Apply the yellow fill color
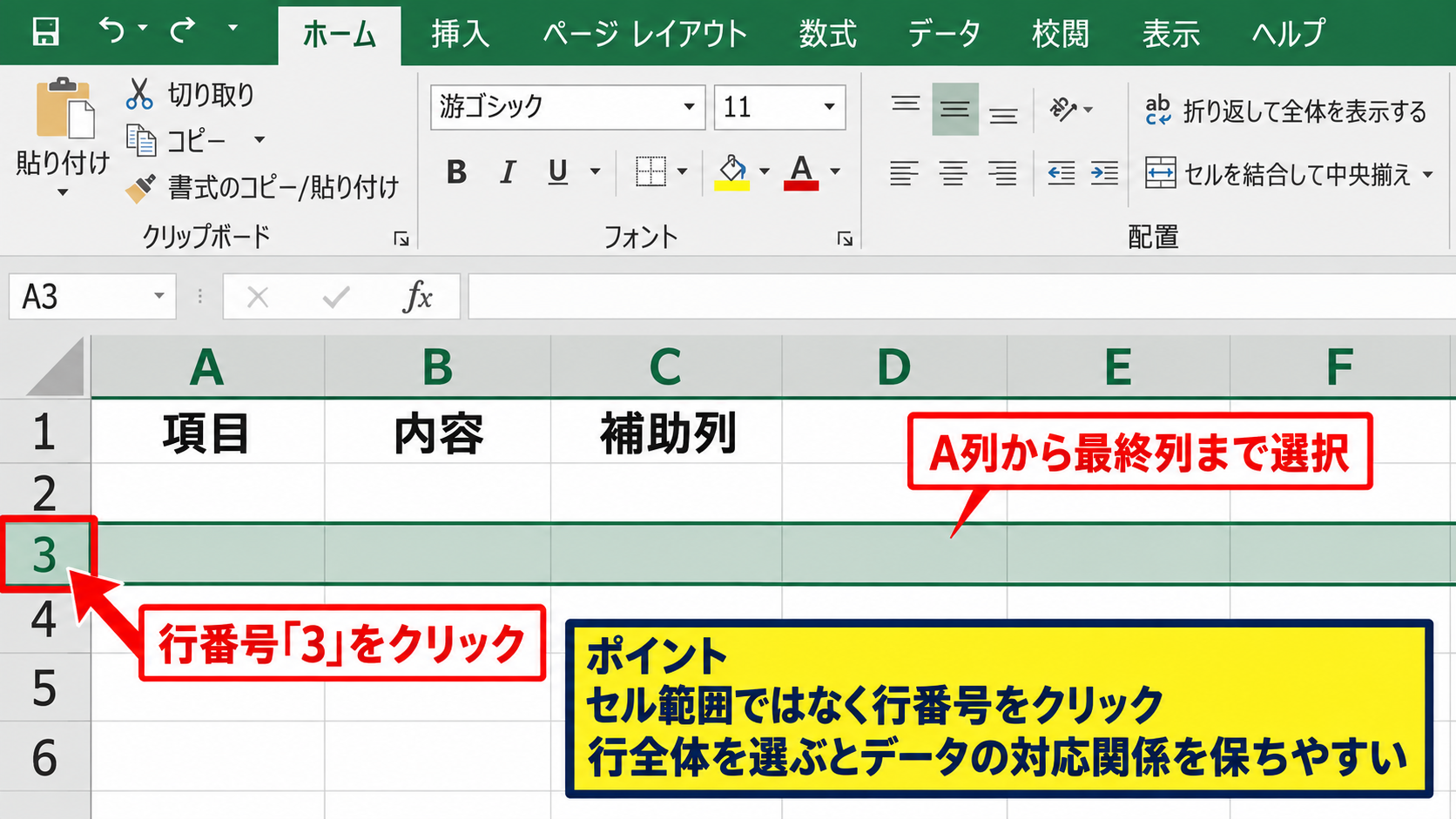Screen dimensions: 1456x819 pyautogui.click(x=732, y=171)
